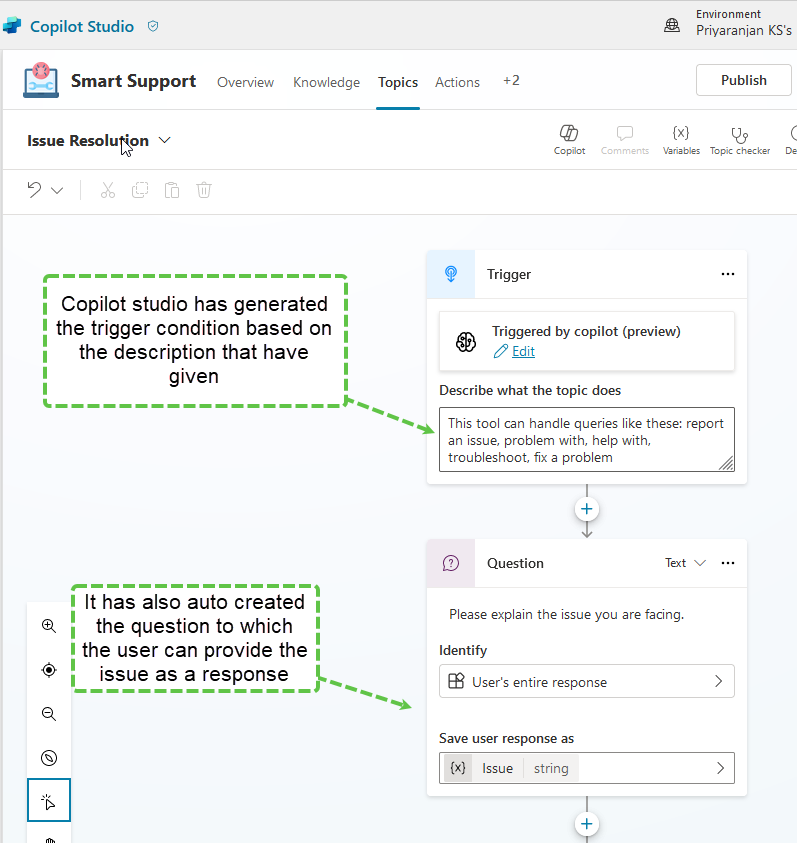This screenshot has height=843, width=797.
Task: Open the Trigger node more options menu
Action: tap(727, 274)
